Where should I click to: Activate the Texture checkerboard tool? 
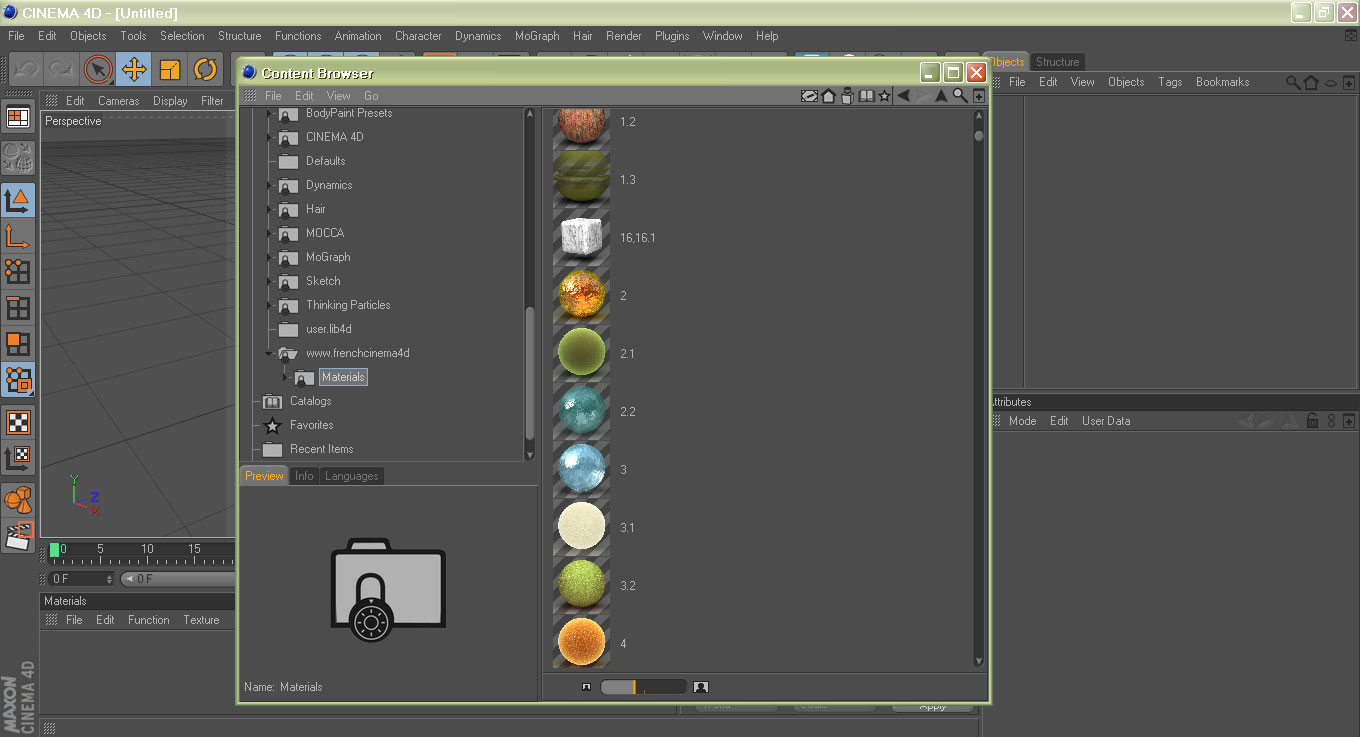pyautogui.click(x=17, y=422)
